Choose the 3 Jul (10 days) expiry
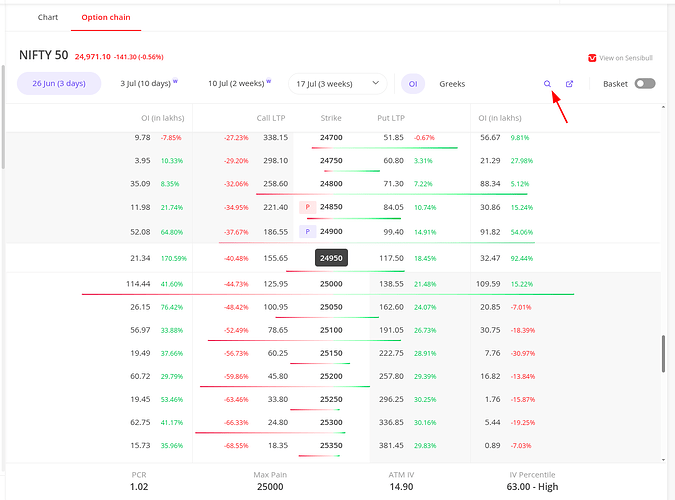The image size is (675, 500). click(145, 84)
